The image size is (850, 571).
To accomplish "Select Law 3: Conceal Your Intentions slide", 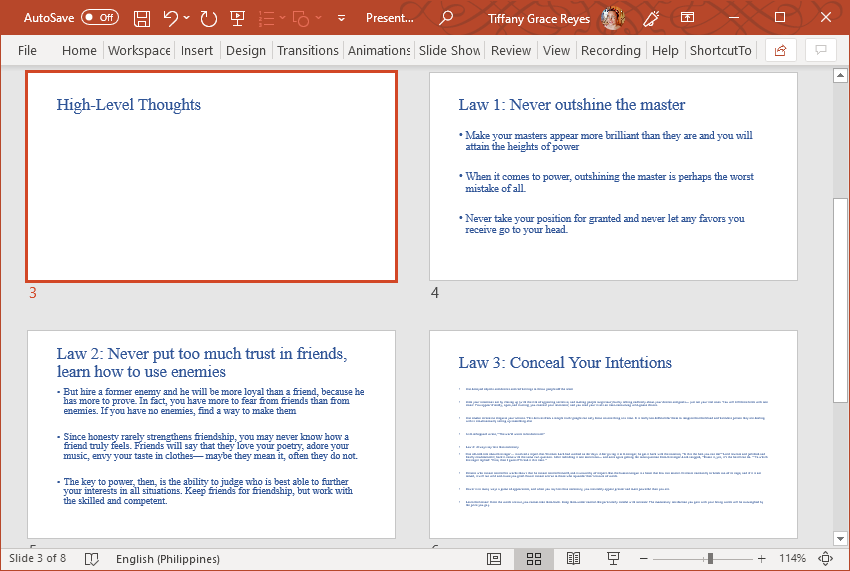I will pyautogui.click(x=613, y=433).
